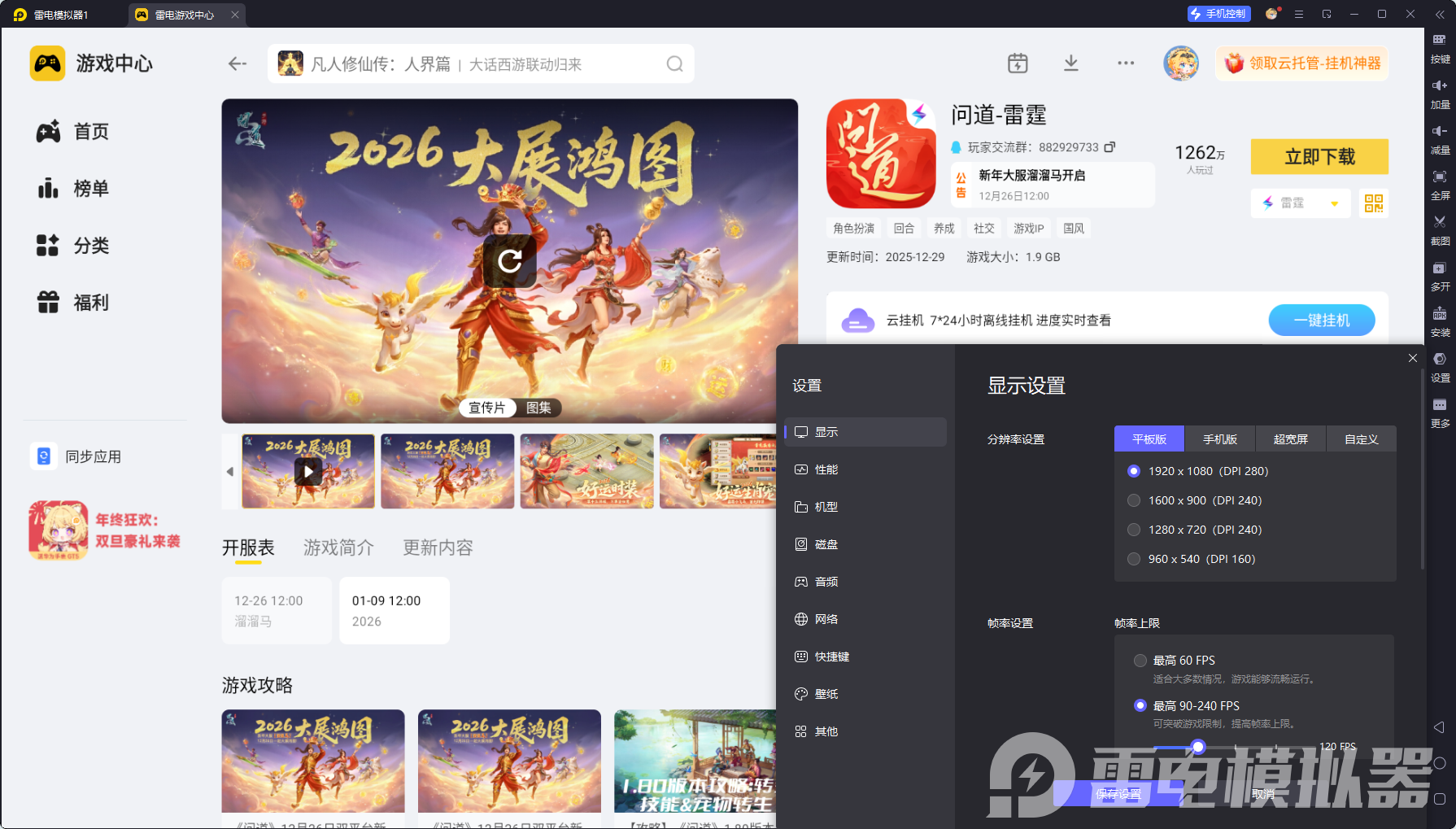Open 磁盘 settings category
Viewport: 1456px width, 829px height.
click(865, 544)
